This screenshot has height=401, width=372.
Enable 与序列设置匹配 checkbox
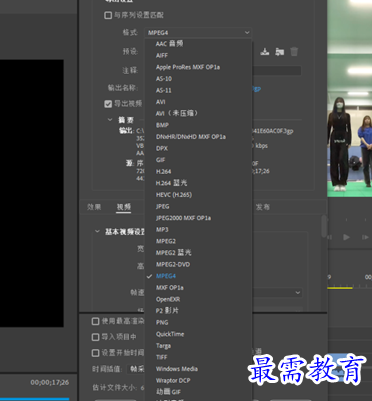[108, 15]
